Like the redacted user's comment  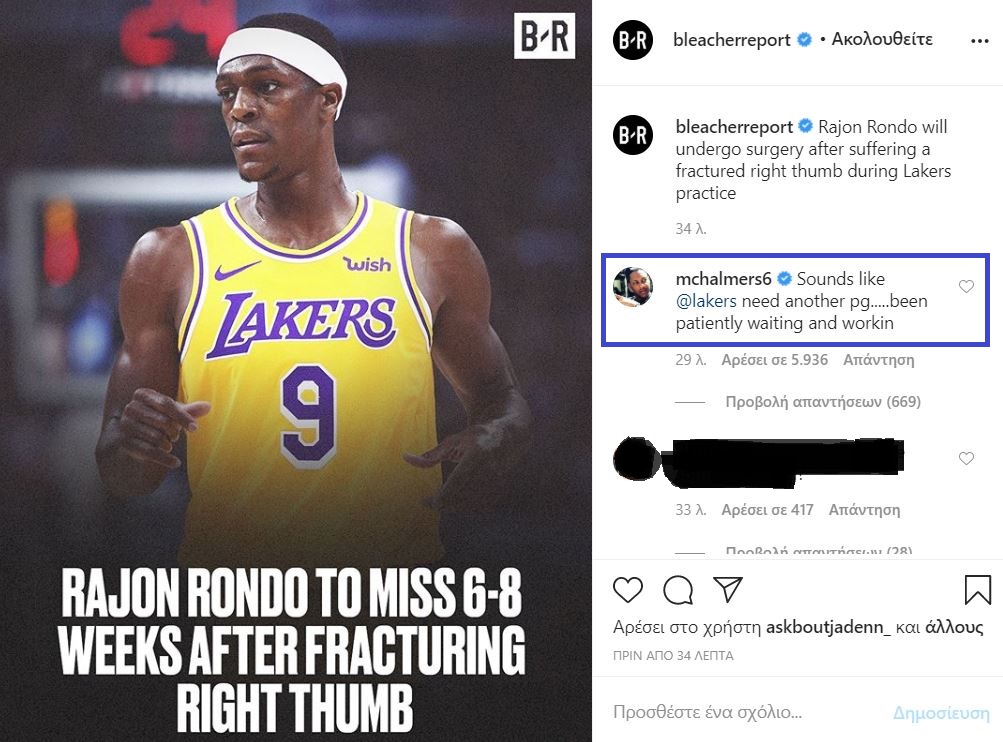(966, 458)
